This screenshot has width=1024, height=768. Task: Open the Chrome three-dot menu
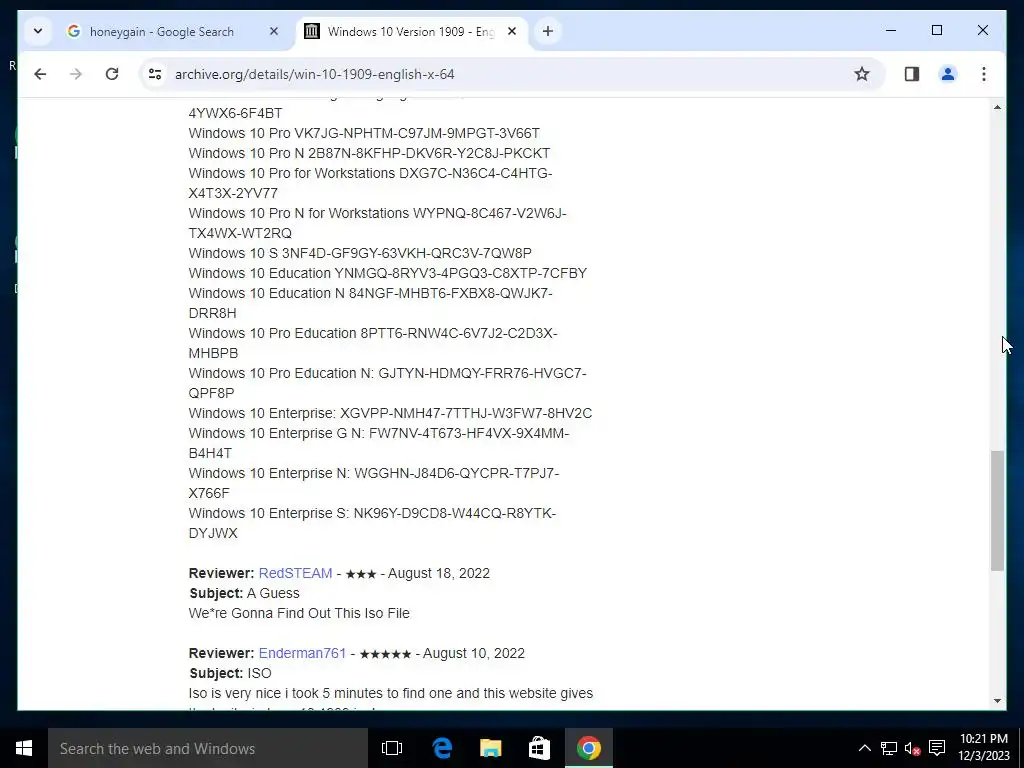[x=984, y=74]
